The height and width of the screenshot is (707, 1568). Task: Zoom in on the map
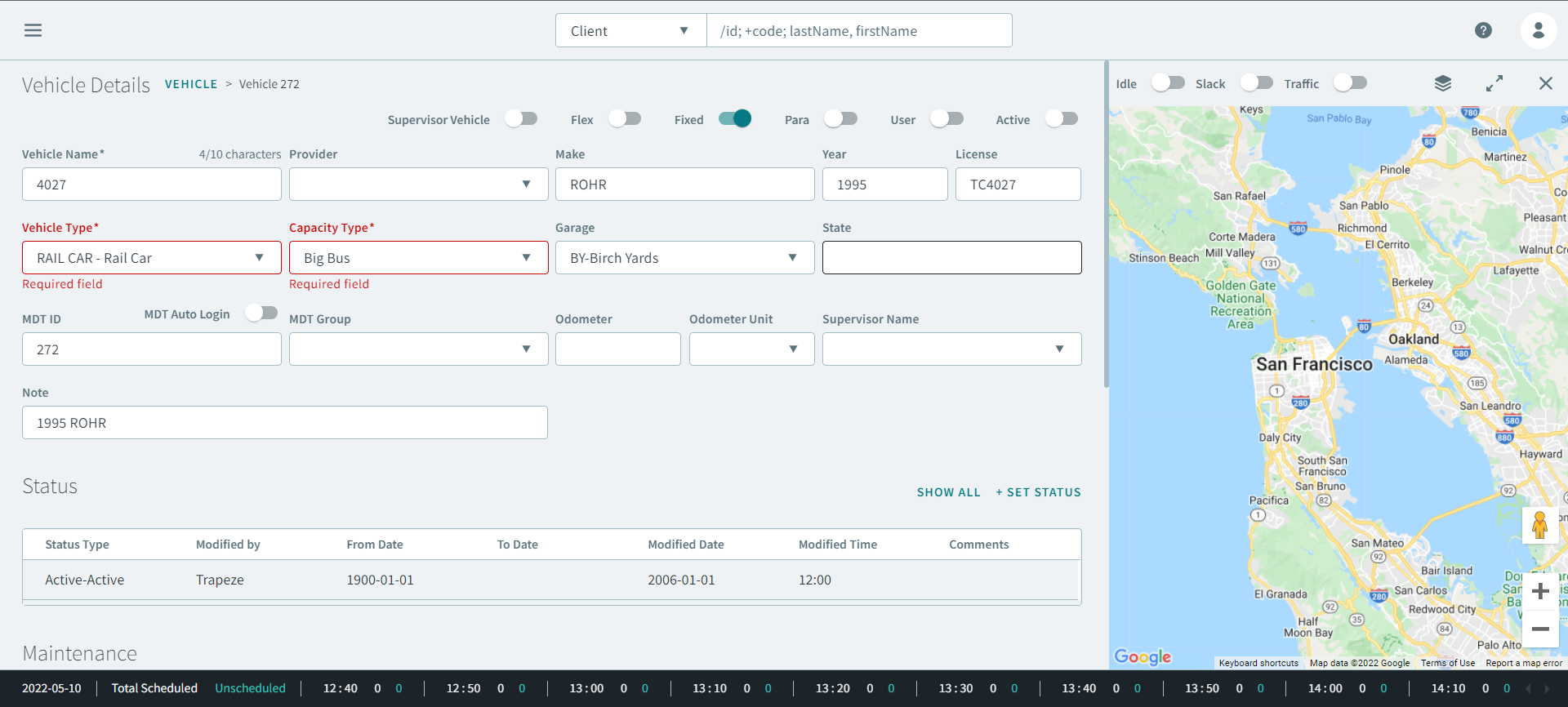click(x=1540, y=591)
